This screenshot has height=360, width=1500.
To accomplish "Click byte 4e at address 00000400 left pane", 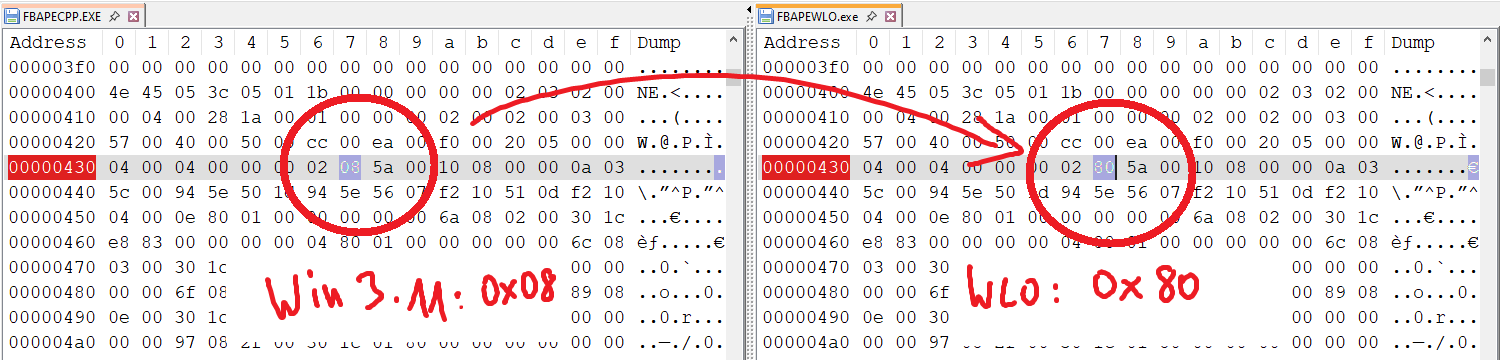I will [x=119, y=92].
